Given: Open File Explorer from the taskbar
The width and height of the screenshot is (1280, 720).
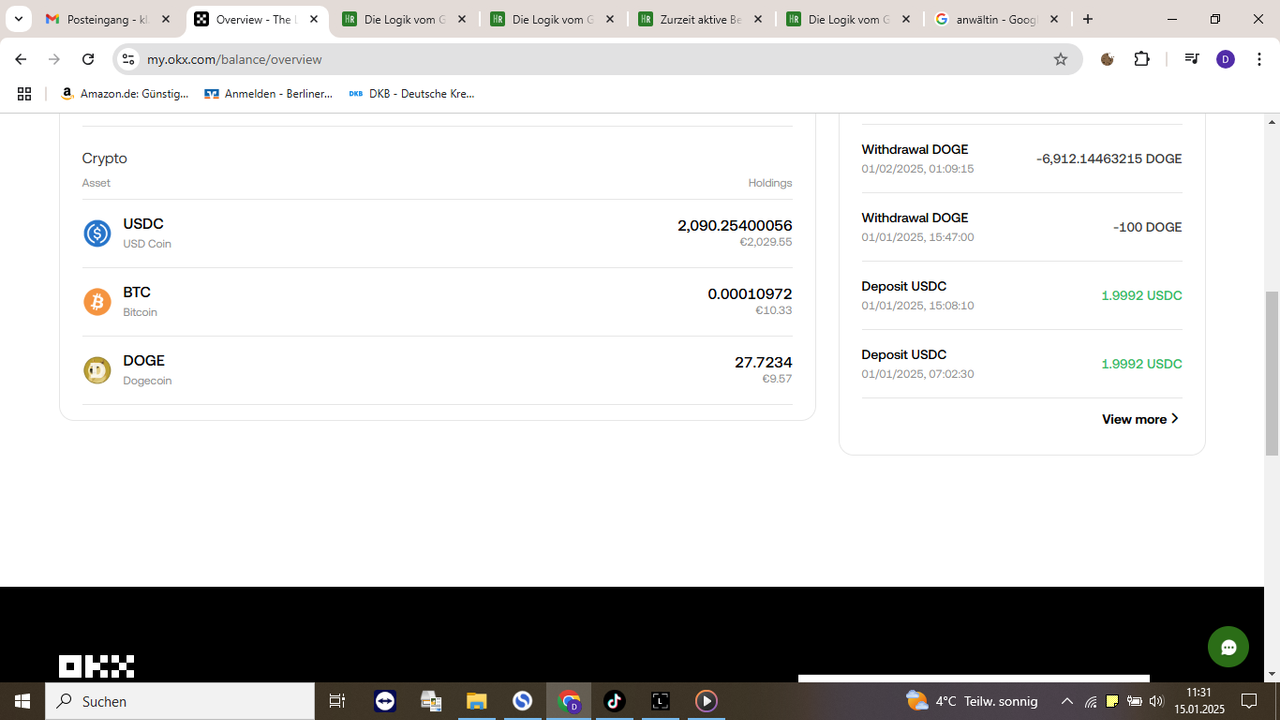Looking at the screenshot, I should pyautogui.click(x=476, y=701).
